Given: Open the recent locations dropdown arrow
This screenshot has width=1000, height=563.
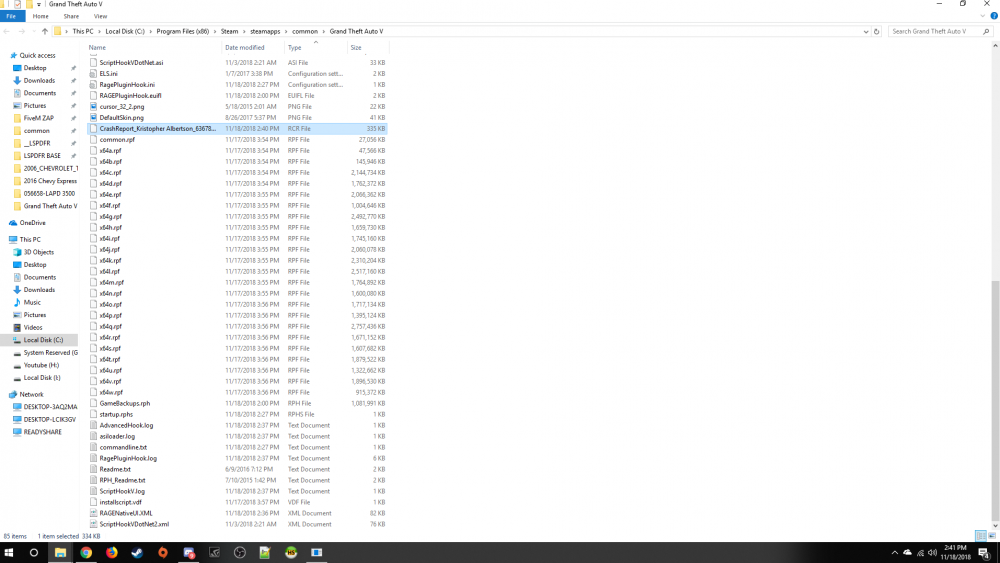Looking at the screenshot, I should [x=33, y=31].
